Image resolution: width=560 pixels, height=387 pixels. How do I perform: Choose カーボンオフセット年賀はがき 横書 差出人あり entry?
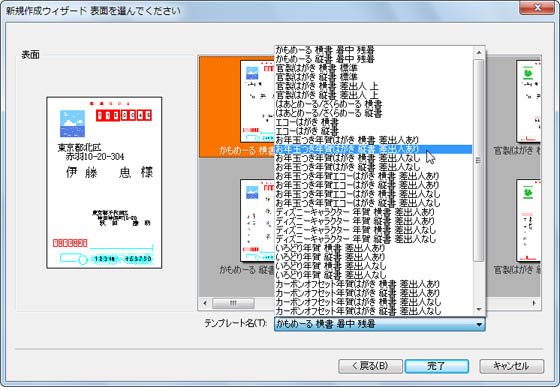pos(374,284)
